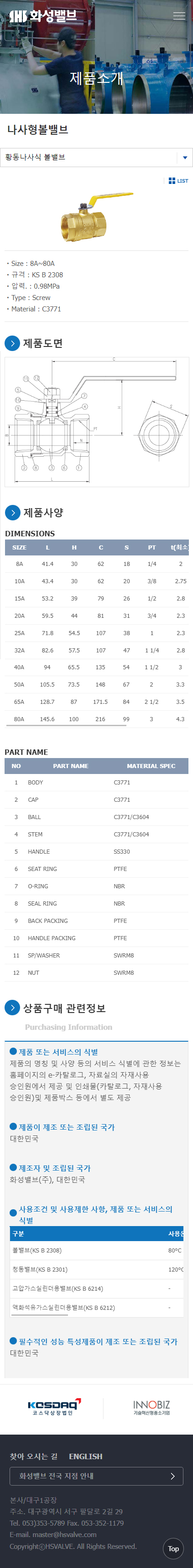Expand the 황동나사식 볼밸브 dropdown arrow
Viewport: 193px width, 1568px height.
tap(185, 158)
